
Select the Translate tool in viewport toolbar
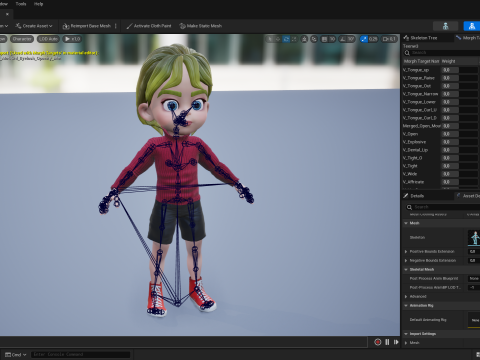point(278,39)
